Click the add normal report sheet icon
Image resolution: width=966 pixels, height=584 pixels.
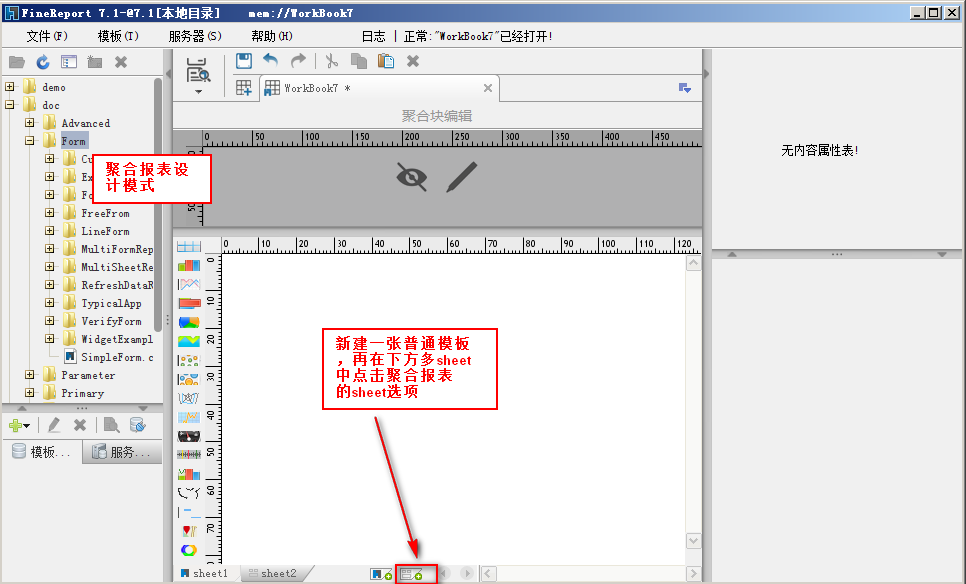coord(381,574)
